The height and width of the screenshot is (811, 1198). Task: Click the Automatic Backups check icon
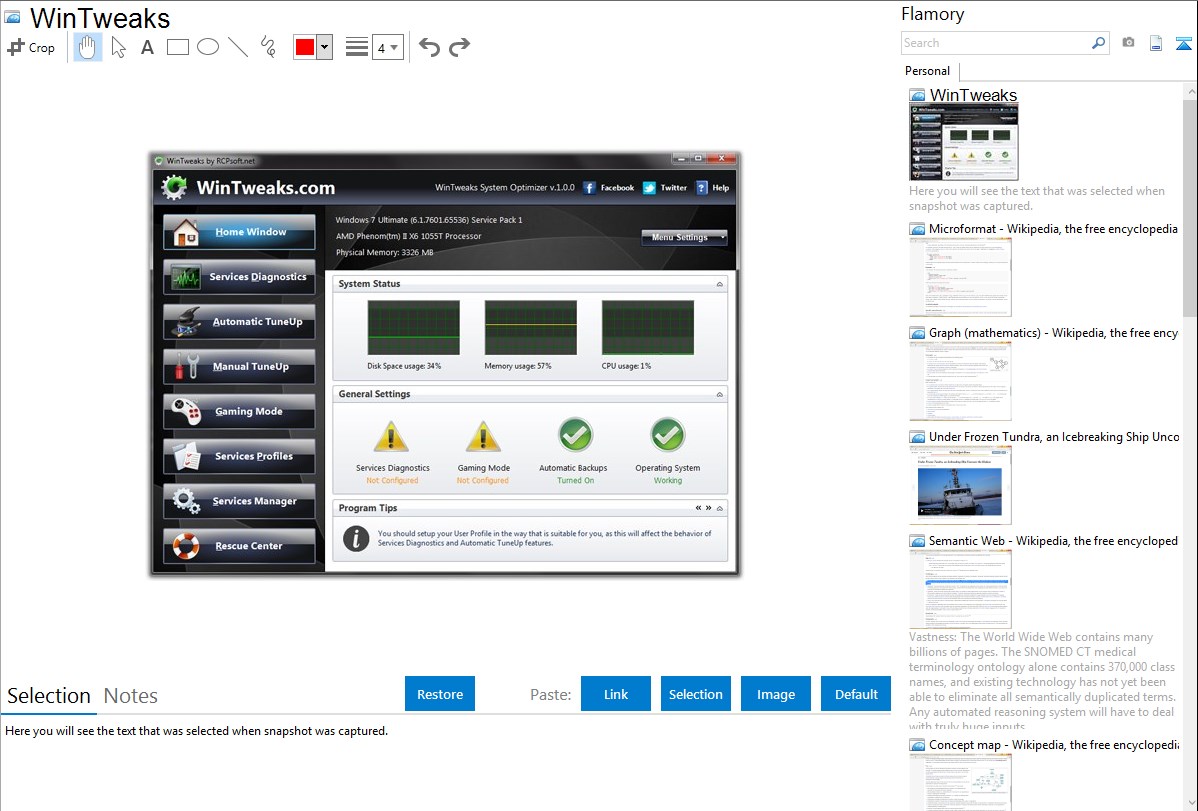click(x=575, y=435)
